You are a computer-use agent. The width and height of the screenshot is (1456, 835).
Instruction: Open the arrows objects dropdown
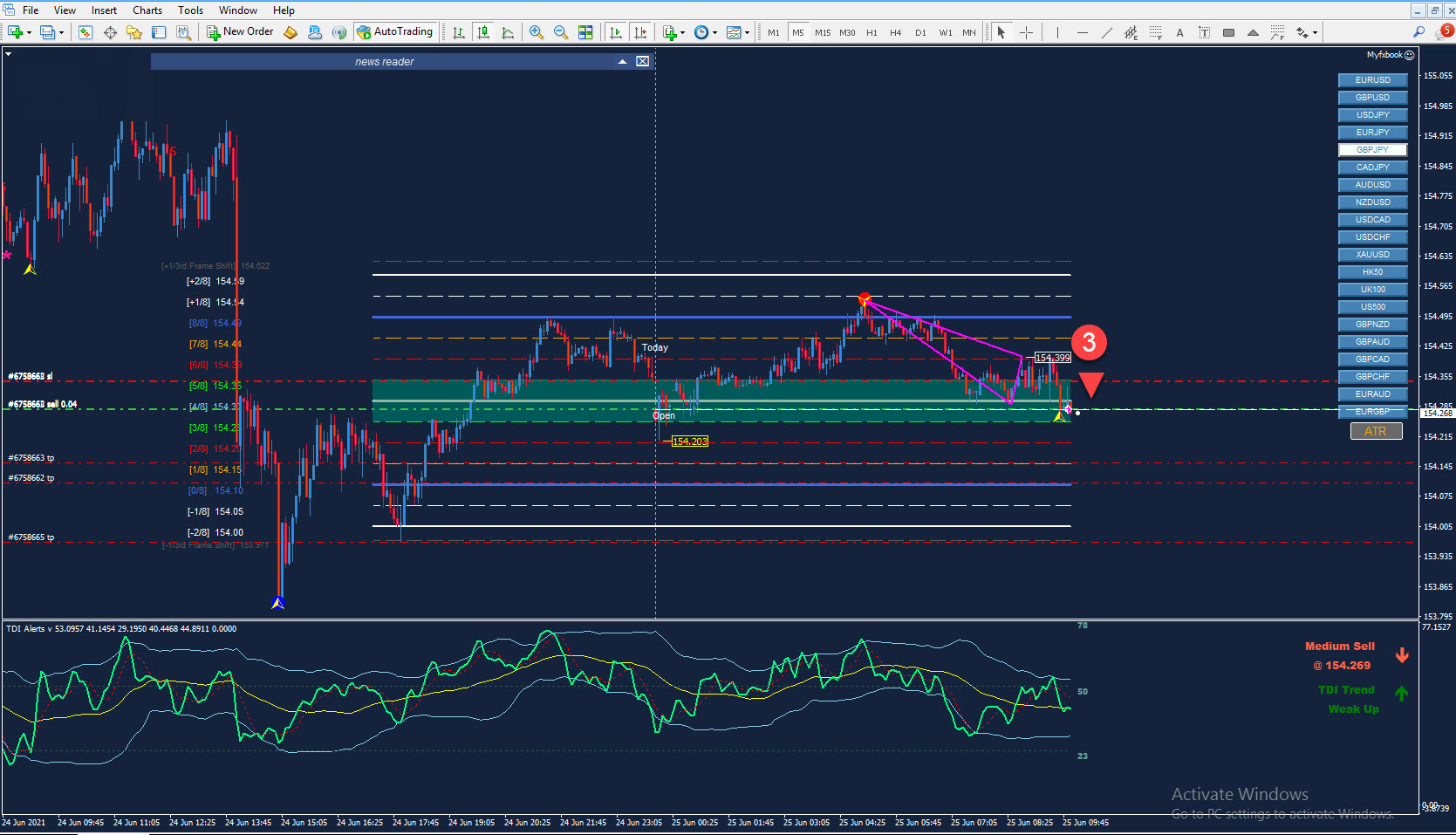pos(1306,32)
